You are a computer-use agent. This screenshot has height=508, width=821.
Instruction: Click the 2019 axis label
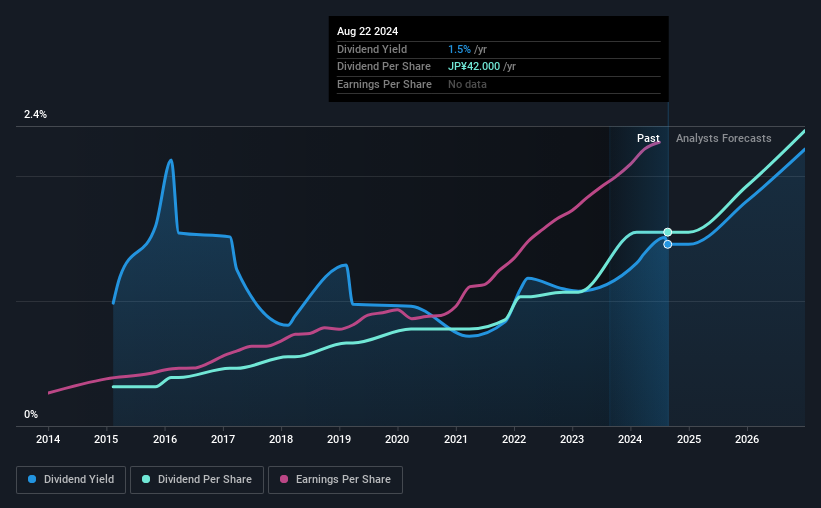(339, 439)
